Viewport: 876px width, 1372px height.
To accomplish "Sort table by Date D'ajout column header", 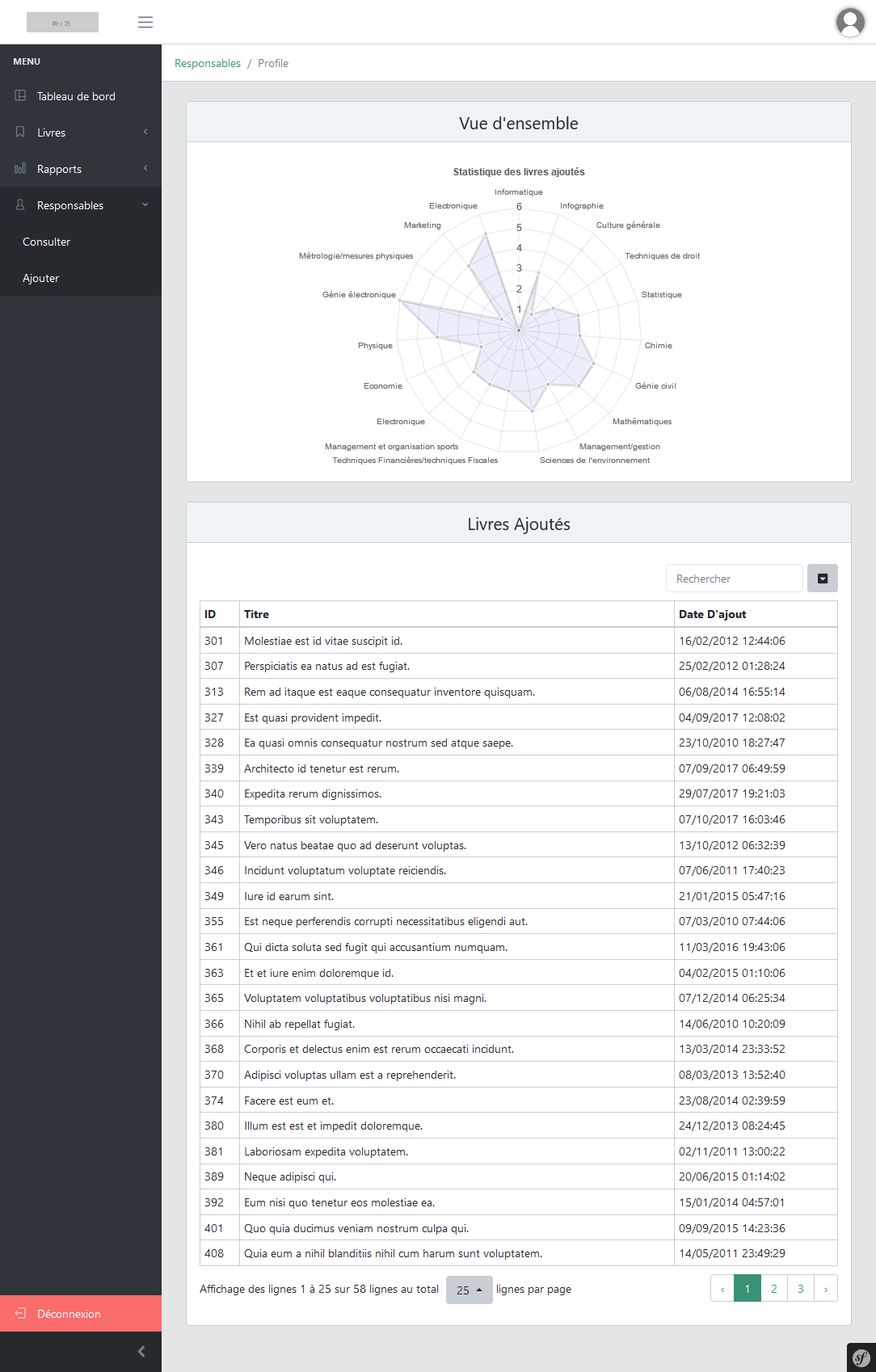I will point(756,614).
